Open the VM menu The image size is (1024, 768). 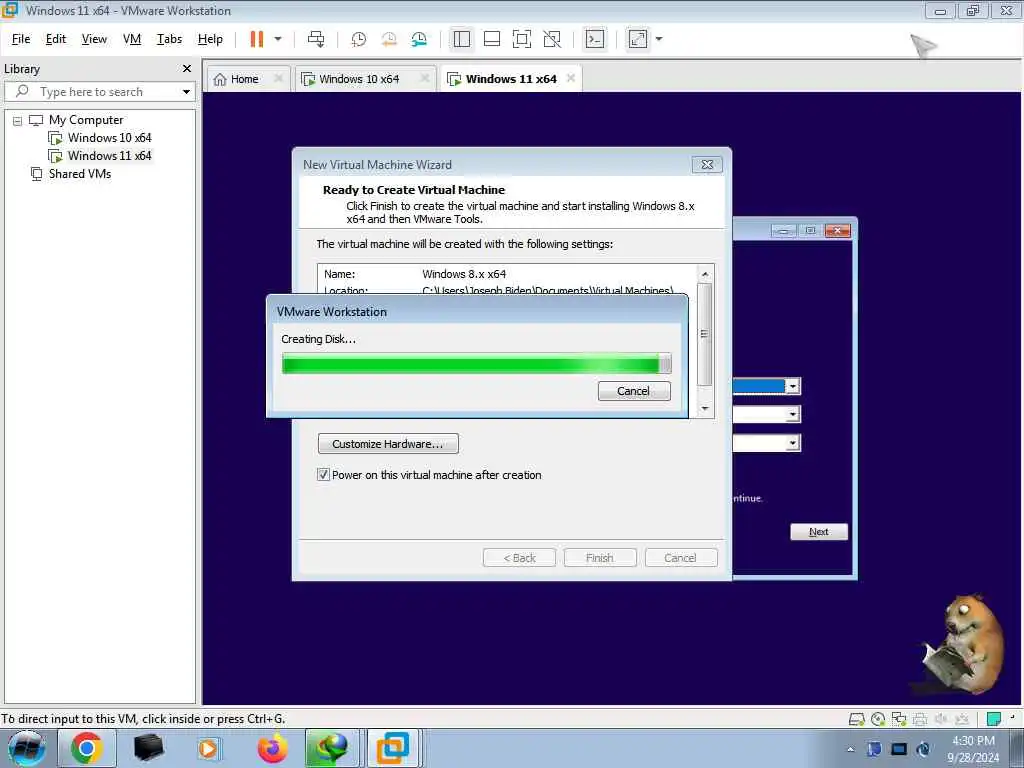click(132, 39)
